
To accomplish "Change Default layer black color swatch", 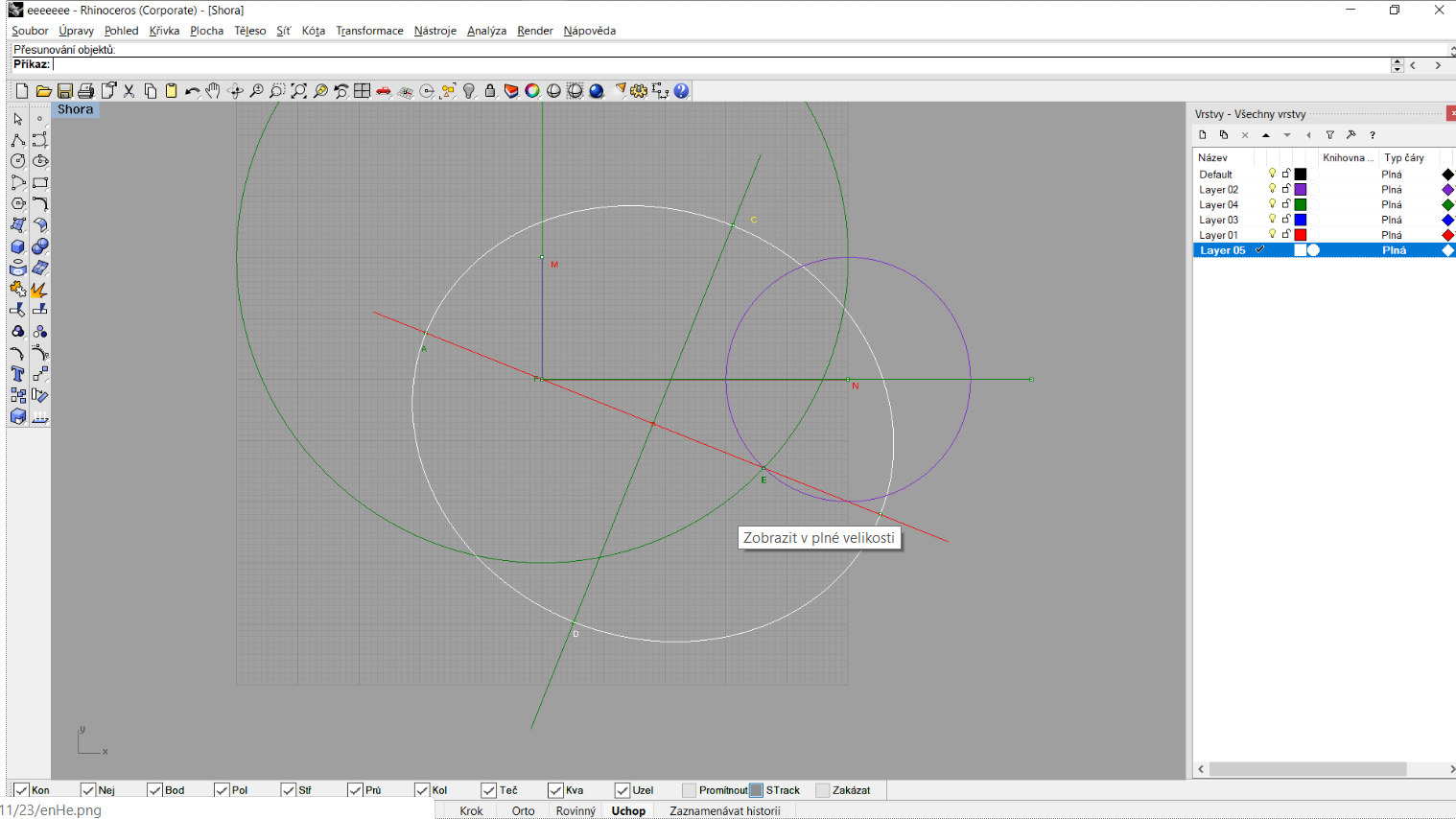I will (x=1301, y=175).
